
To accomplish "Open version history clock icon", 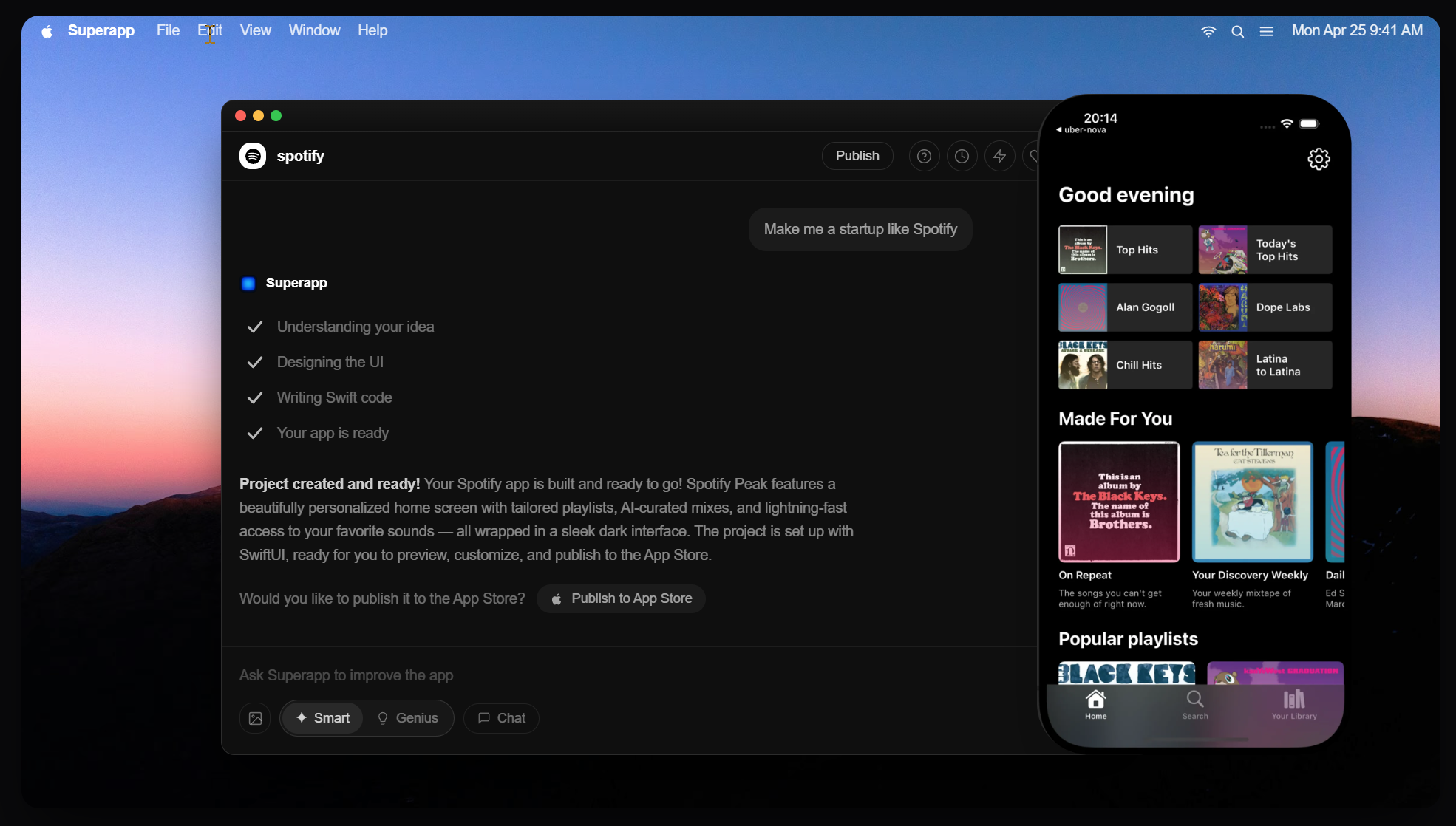I will 962,156.
